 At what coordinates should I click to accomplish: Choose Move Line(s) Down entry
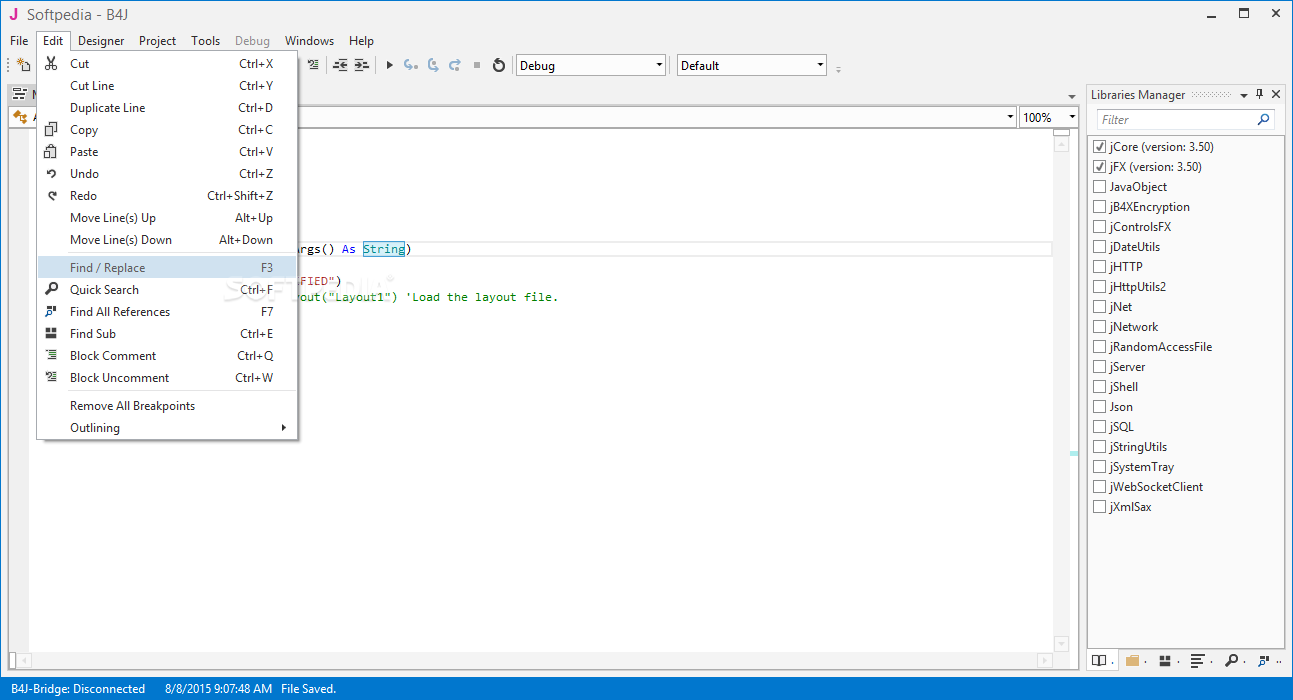tap(167, 240)
